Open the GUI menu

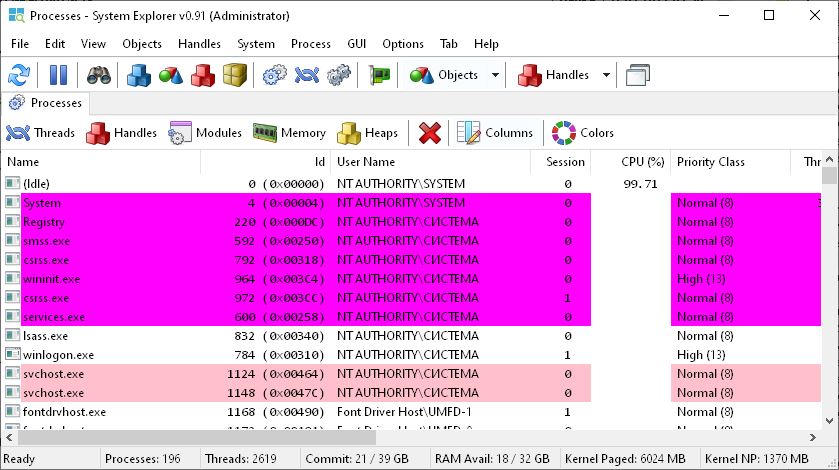click(x=356, y=44)
